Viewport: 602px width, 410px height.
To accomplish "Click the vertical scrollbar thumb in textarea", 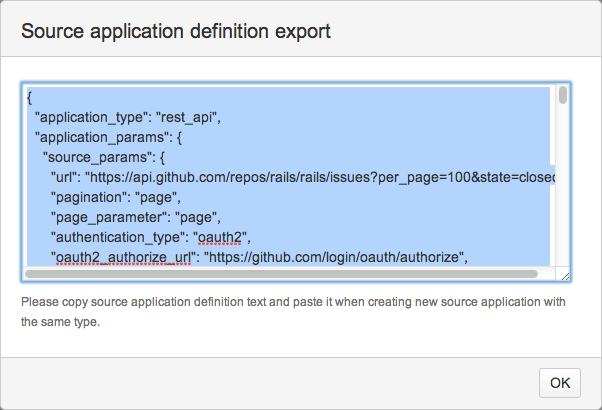I will (x=563, y=96).
